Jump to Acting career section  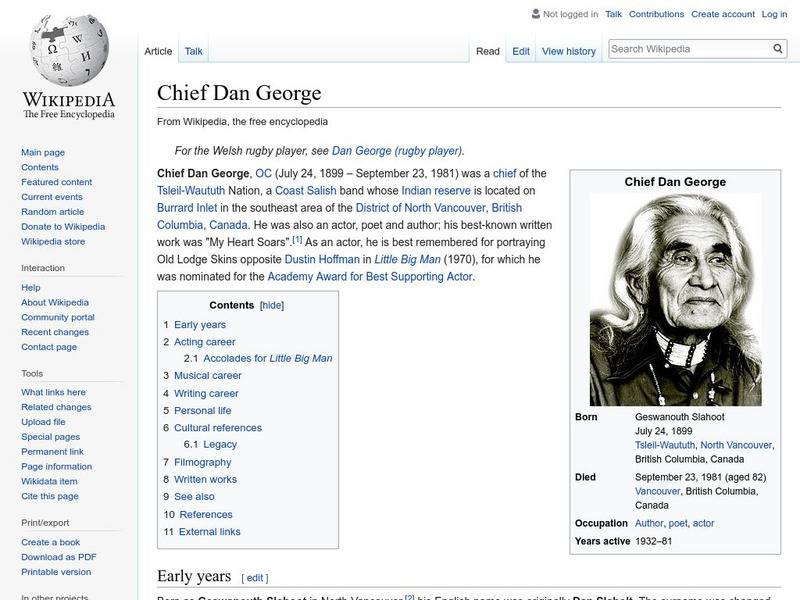205,342
